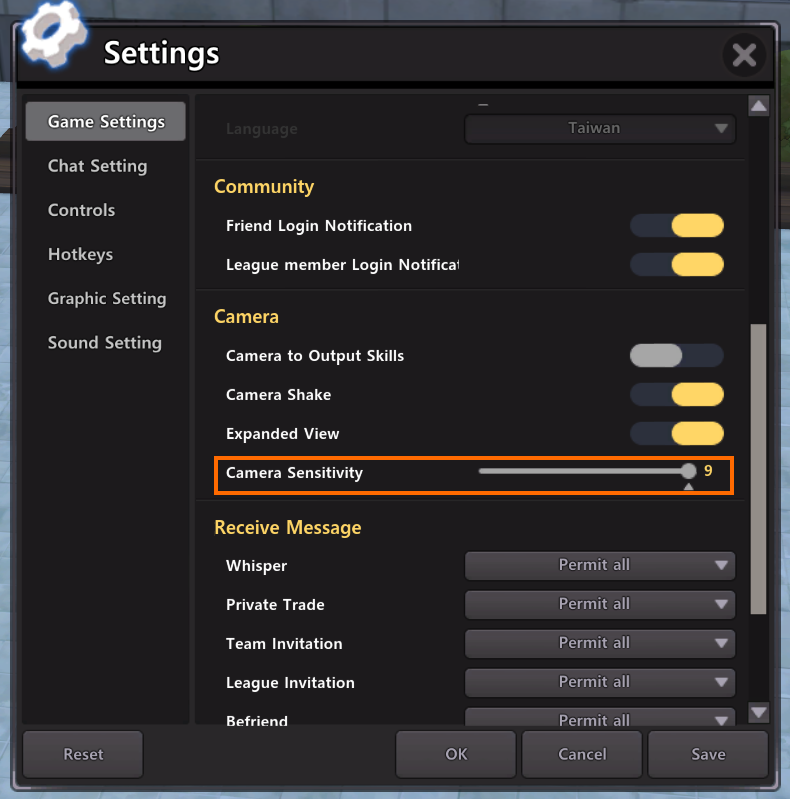Open the Language dropdown showing Taiwan
Screen dimensions: 790x799
point(600,129)
